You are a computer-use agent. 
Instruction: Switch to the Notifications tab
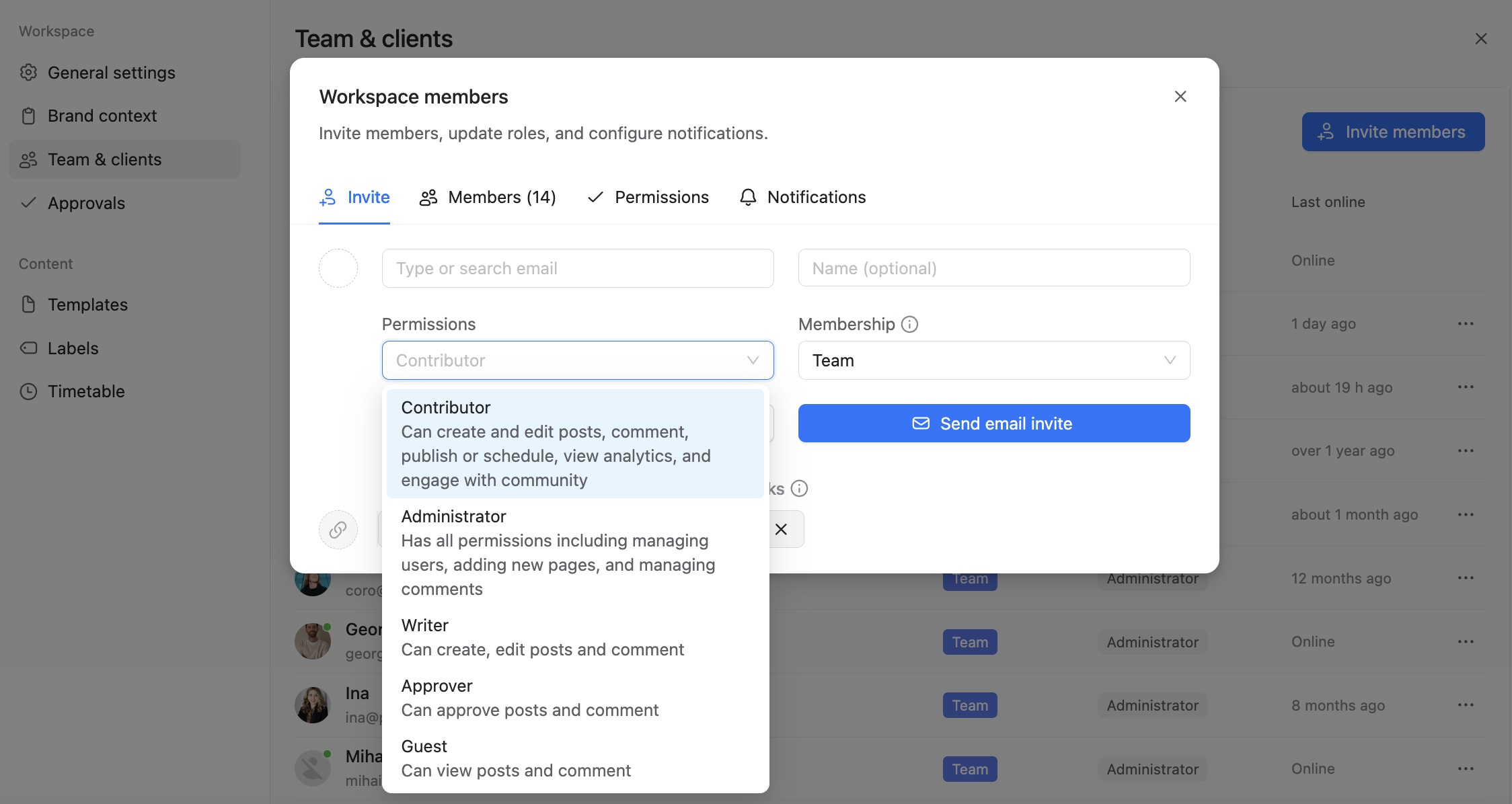(x=802, y=198)
